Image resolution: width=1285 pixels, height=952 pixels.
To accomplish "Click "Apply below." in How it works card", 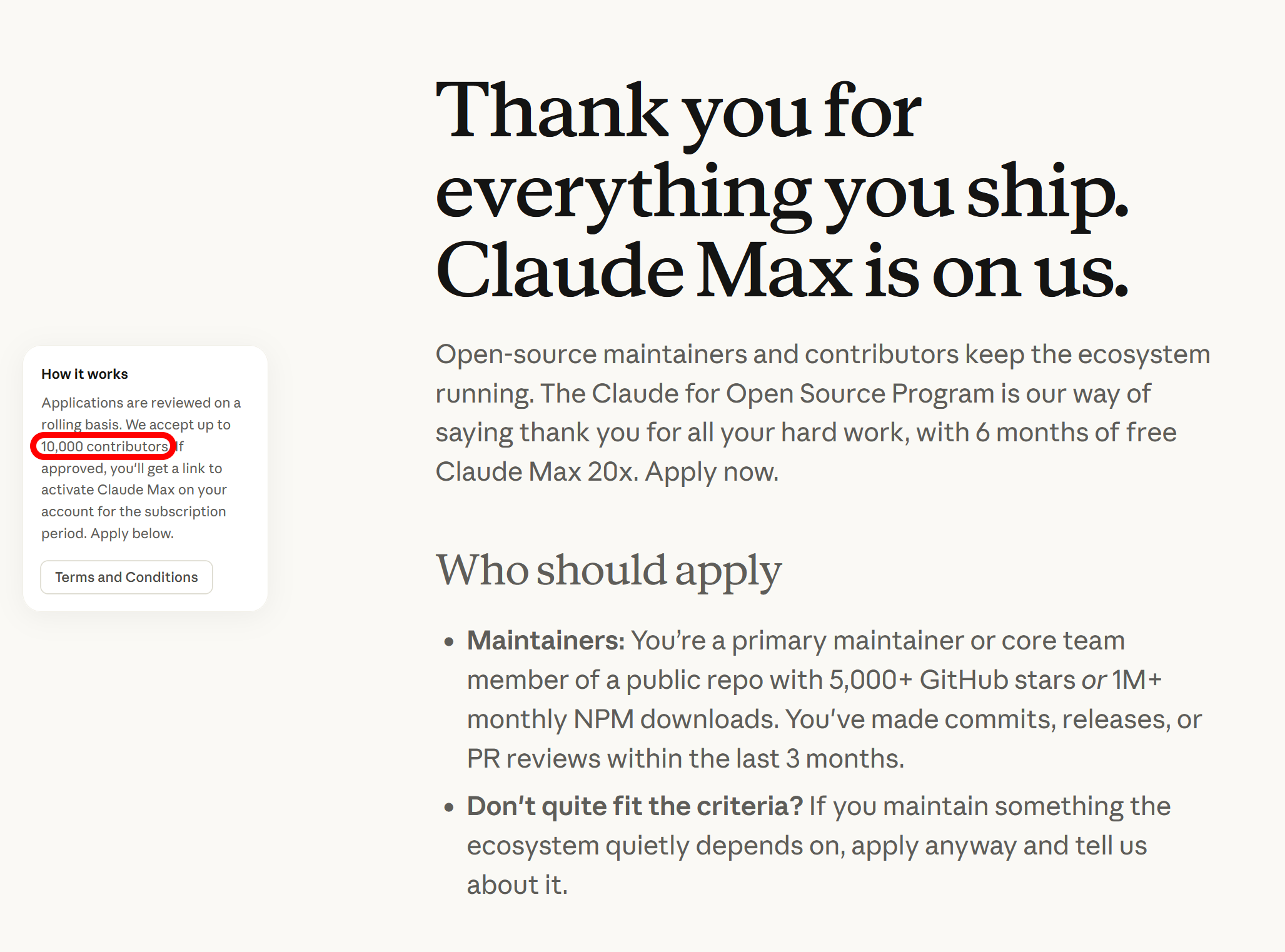I will point(132,534).
